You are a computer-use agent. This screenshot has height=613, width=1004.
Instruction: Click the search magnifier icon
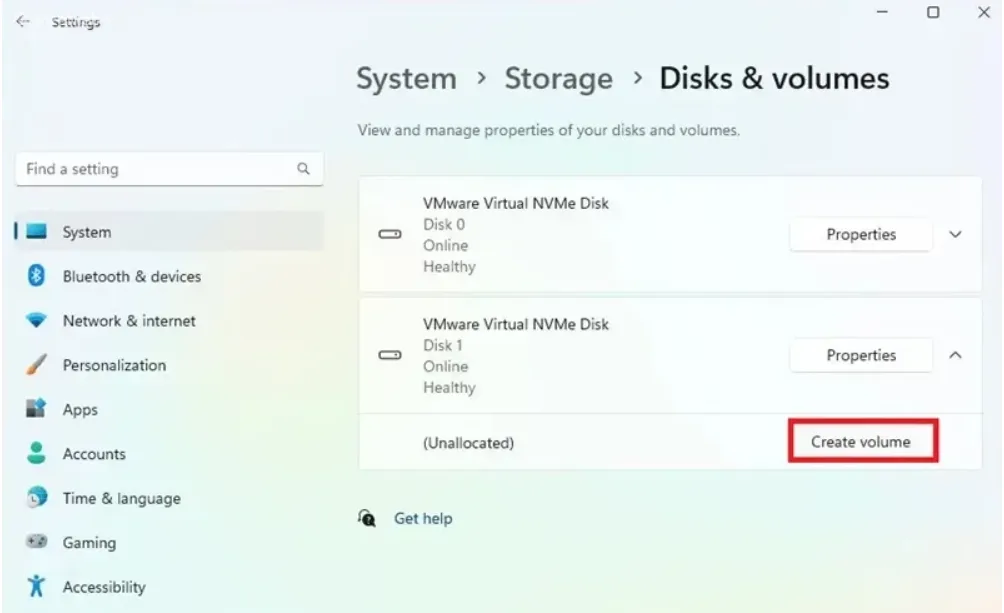(303, 170)
